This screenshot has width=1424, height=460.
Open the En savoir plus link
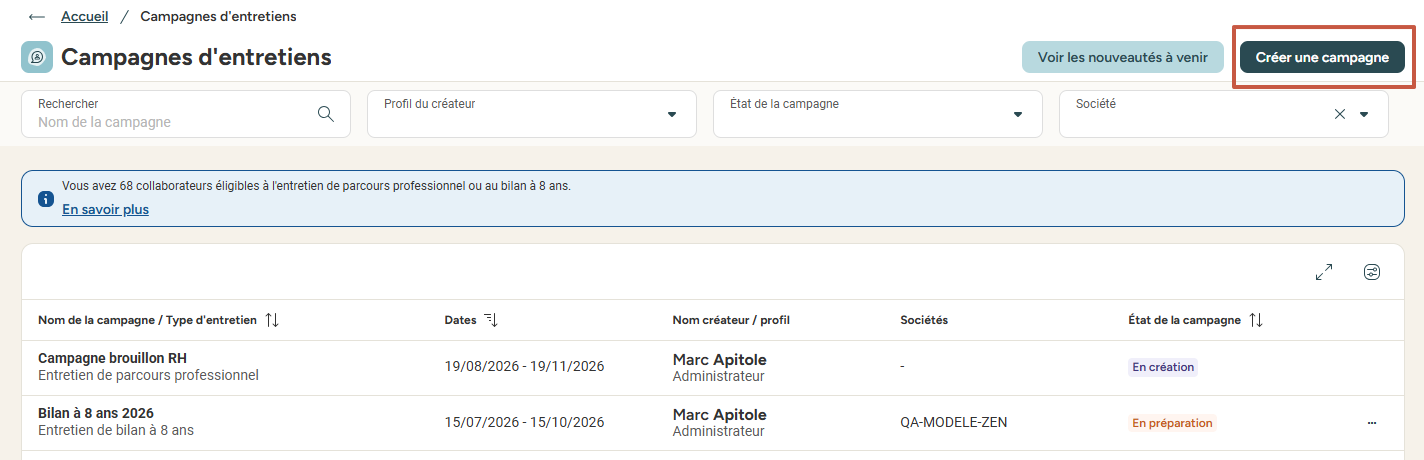tap(105, 210)
